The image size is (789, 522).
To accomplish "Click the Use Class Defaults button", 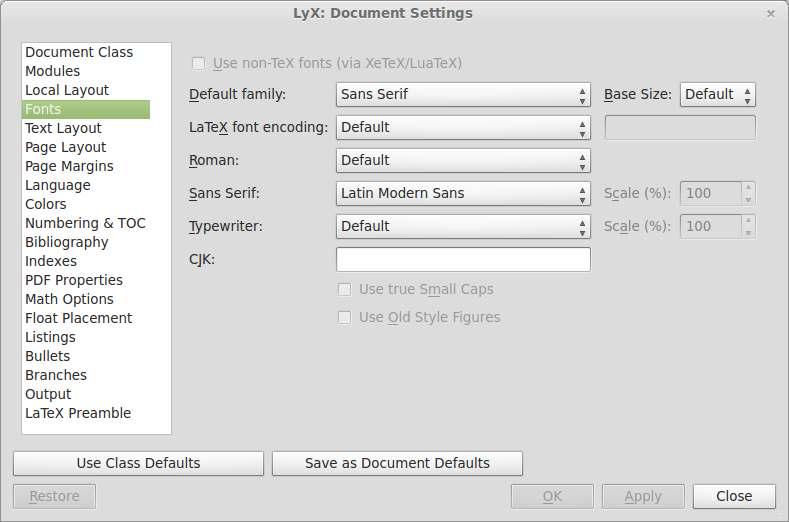I will coord(138,463).
